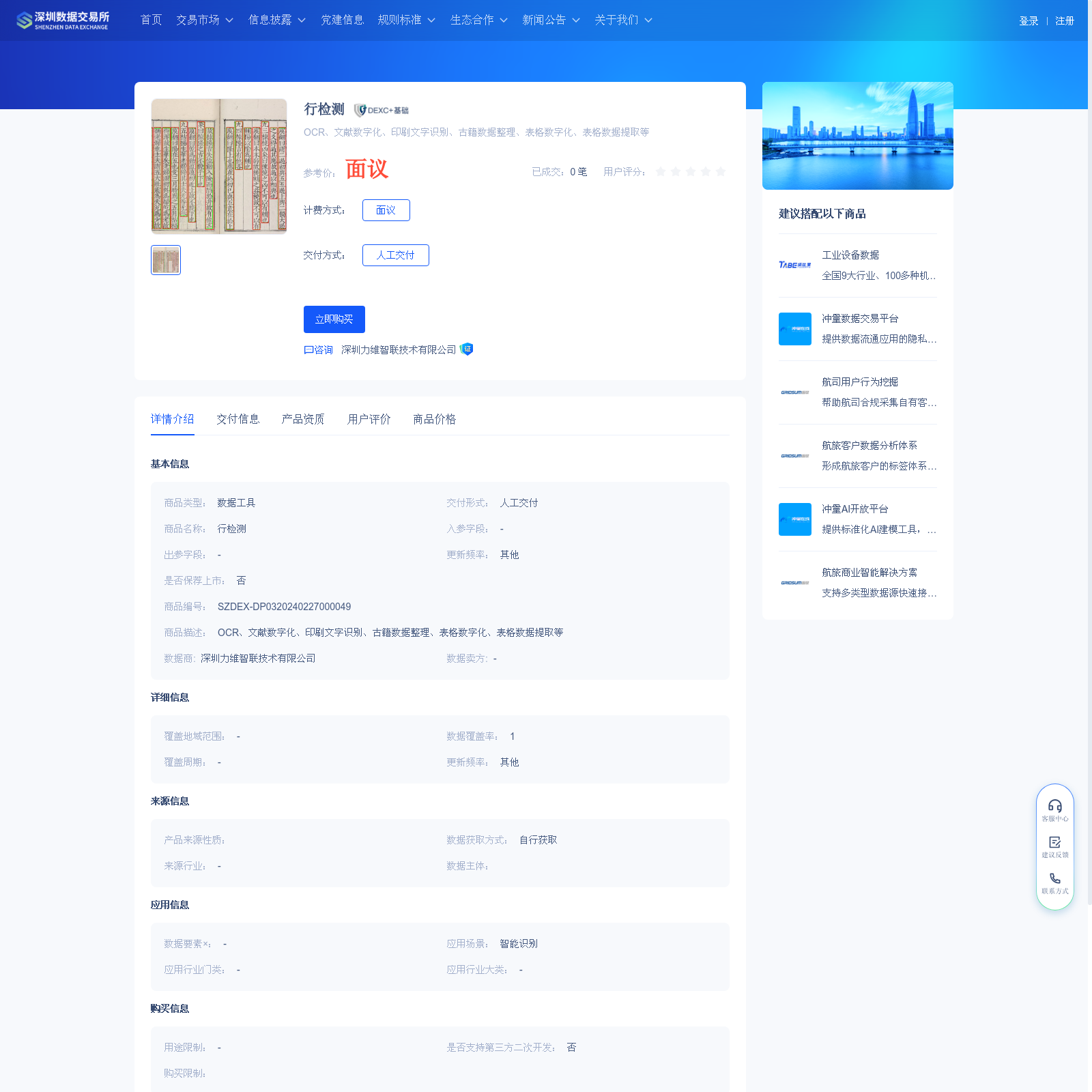The image size is (1092, 1092).
Task: Expand the 生态合作 dropdown menu
Action: [479, 20]
